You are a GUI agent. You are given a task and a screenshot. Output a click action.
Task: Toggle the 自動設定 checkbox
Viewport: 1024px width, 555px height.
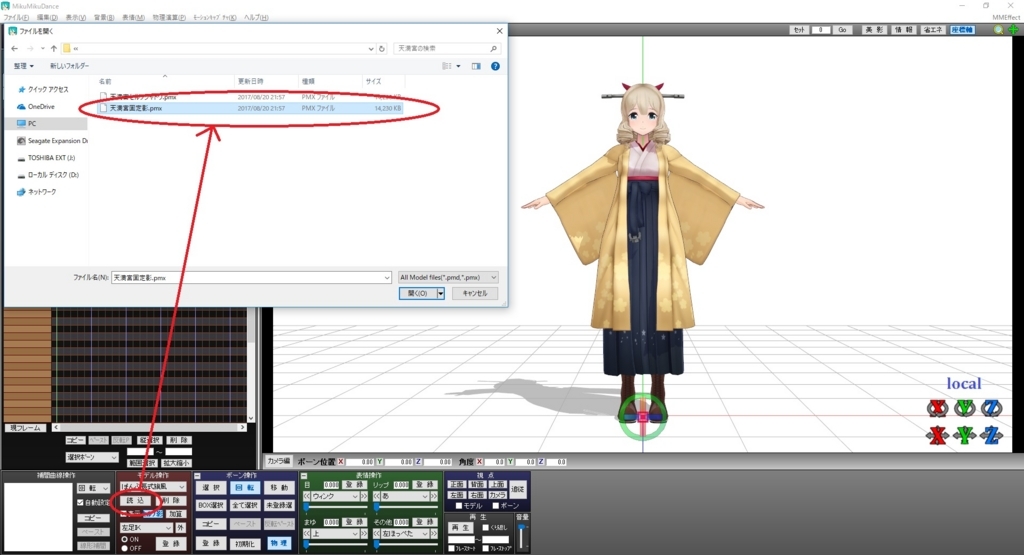coord(80,503)
